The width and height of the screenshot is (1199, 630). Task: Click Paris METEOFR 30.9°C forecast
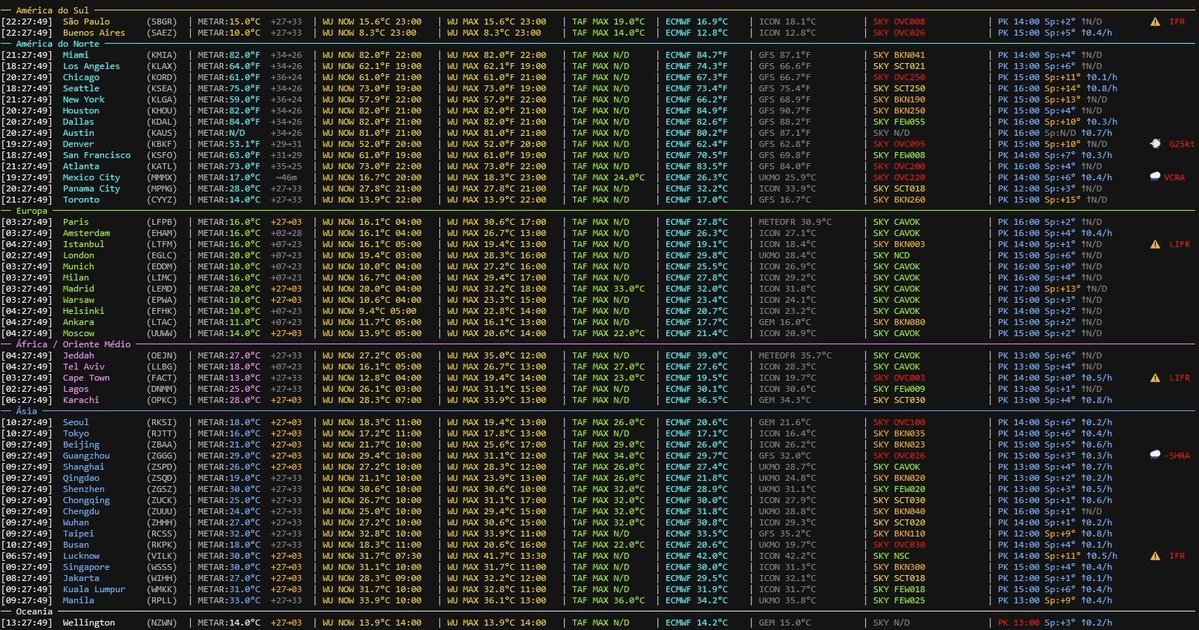point(795,222)
